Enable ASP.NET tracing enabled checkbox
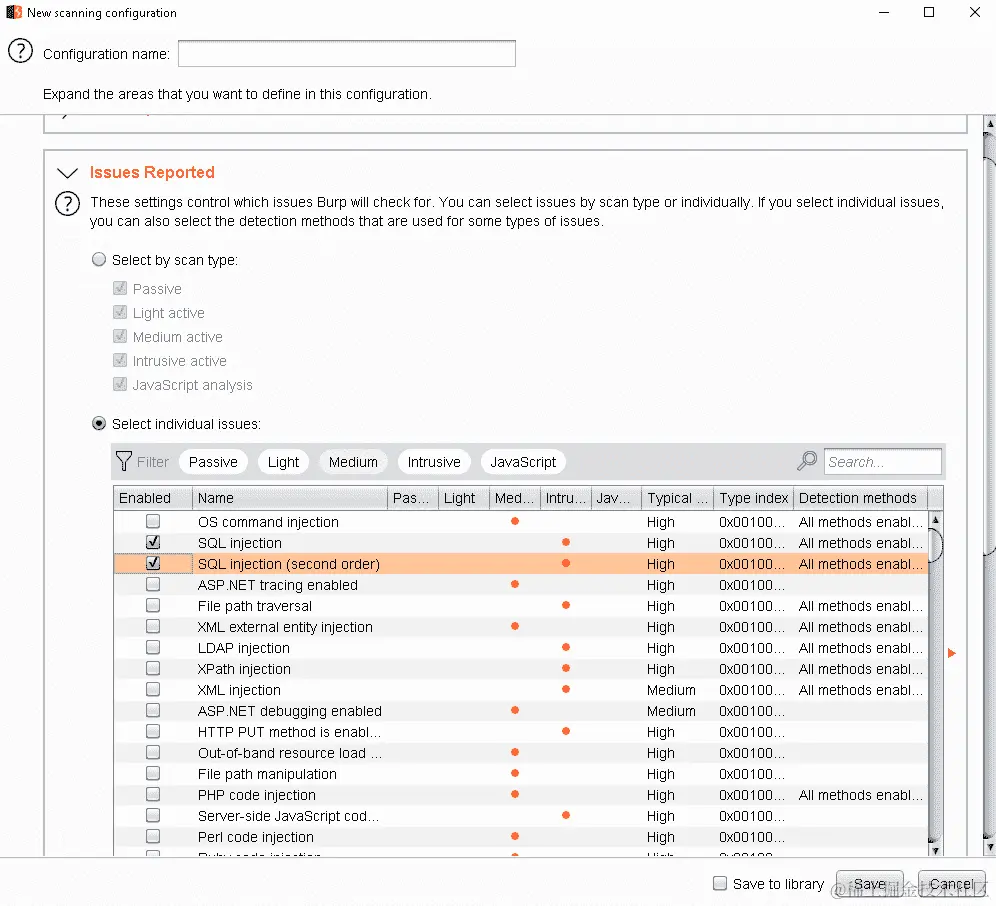 click(152, 584)
